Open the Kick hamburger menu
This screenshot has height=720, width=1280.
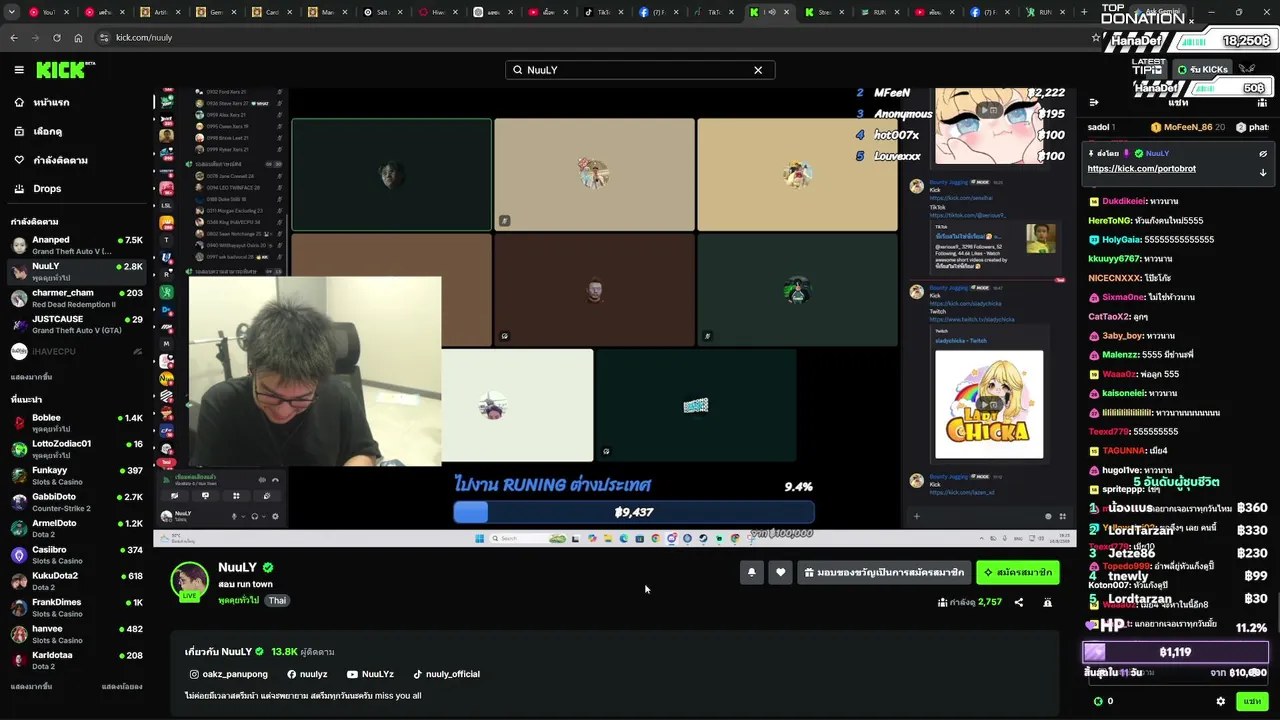tap(19, 70)
